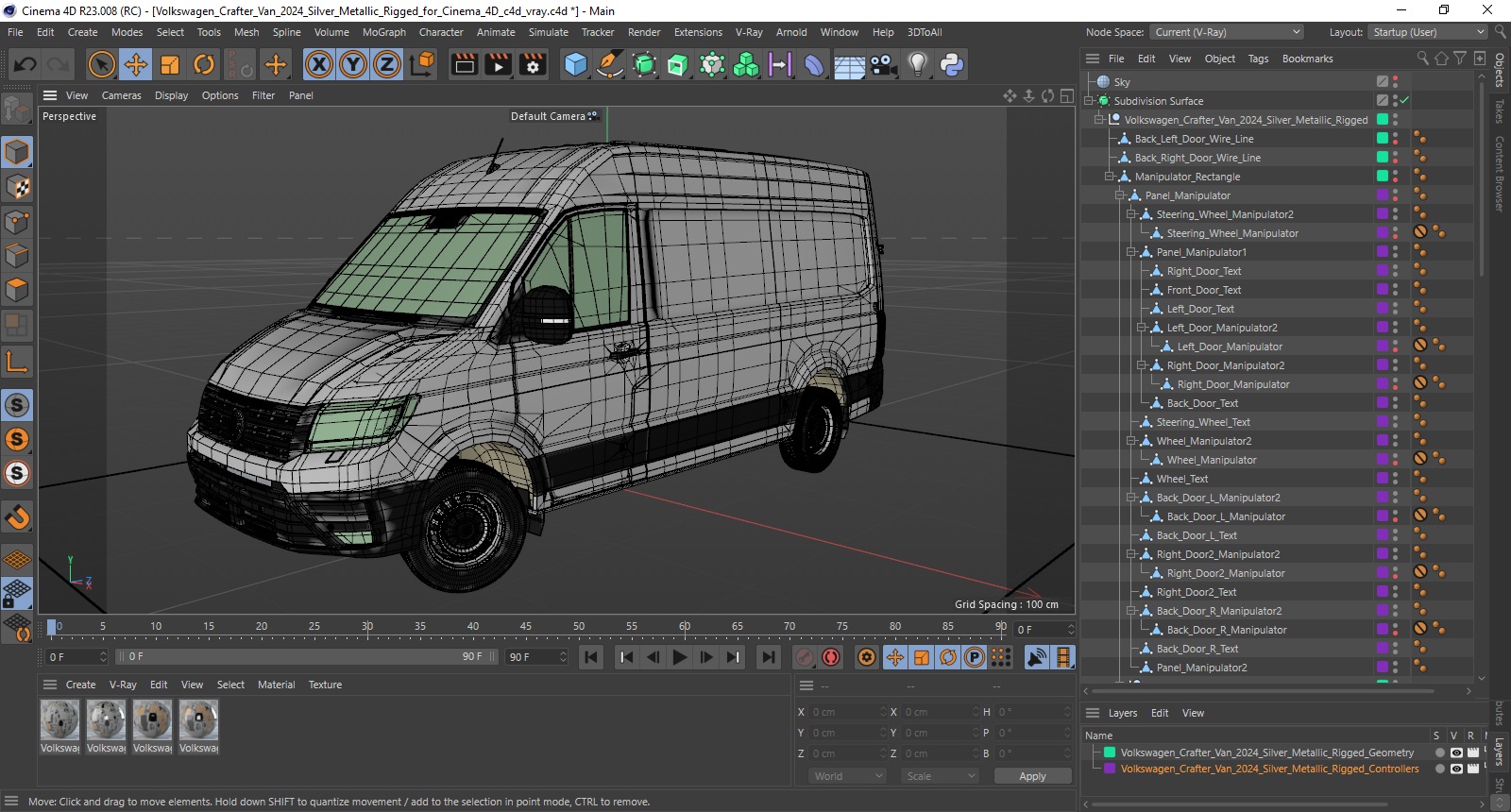1511x812 pixels.
Task: Click the current frame 0 F field
Action: [x=77, y=656]
